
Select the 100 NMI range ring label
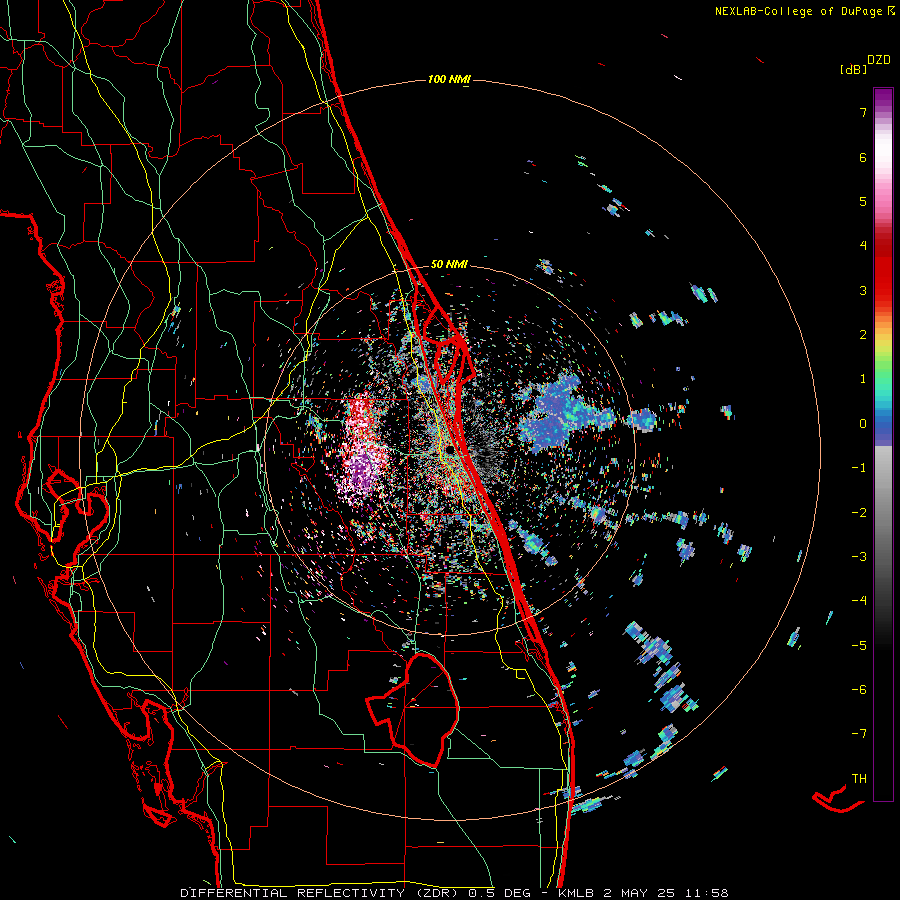[448, 79]
